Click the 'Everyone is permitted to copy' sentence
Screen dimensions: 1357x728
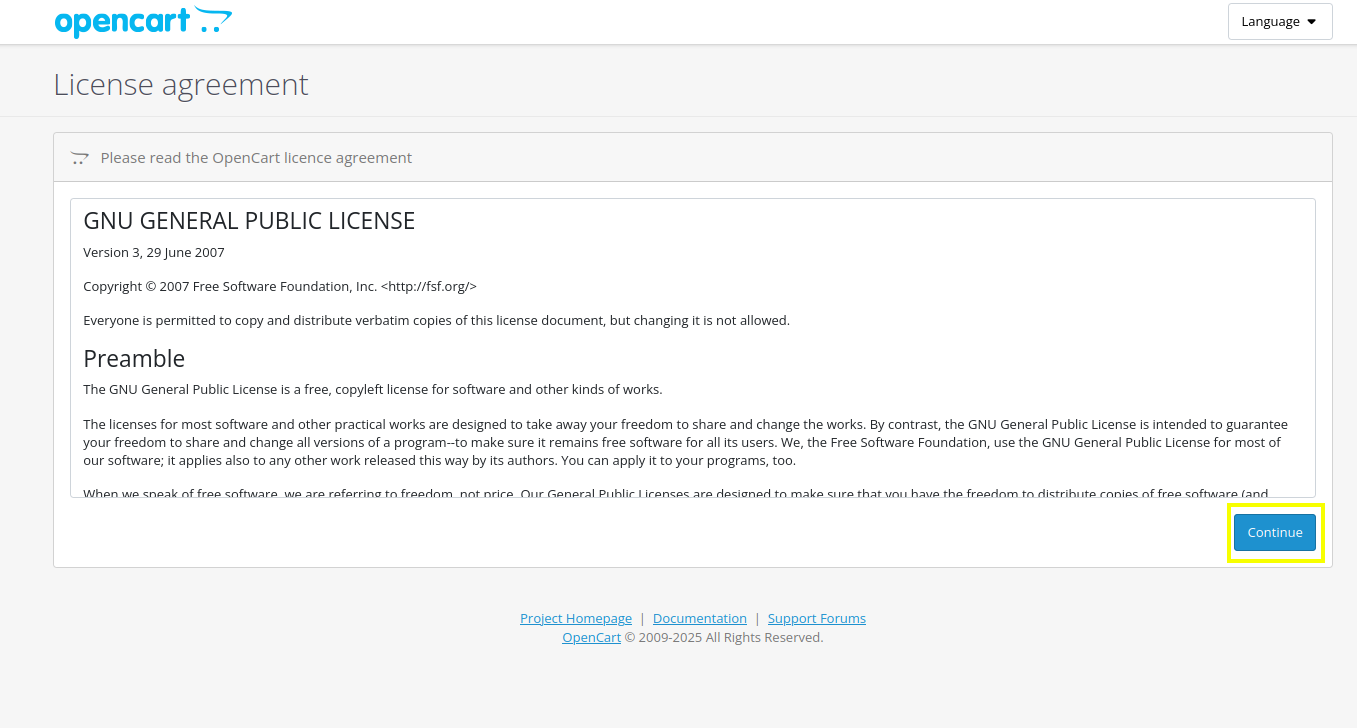click(436, 320)
